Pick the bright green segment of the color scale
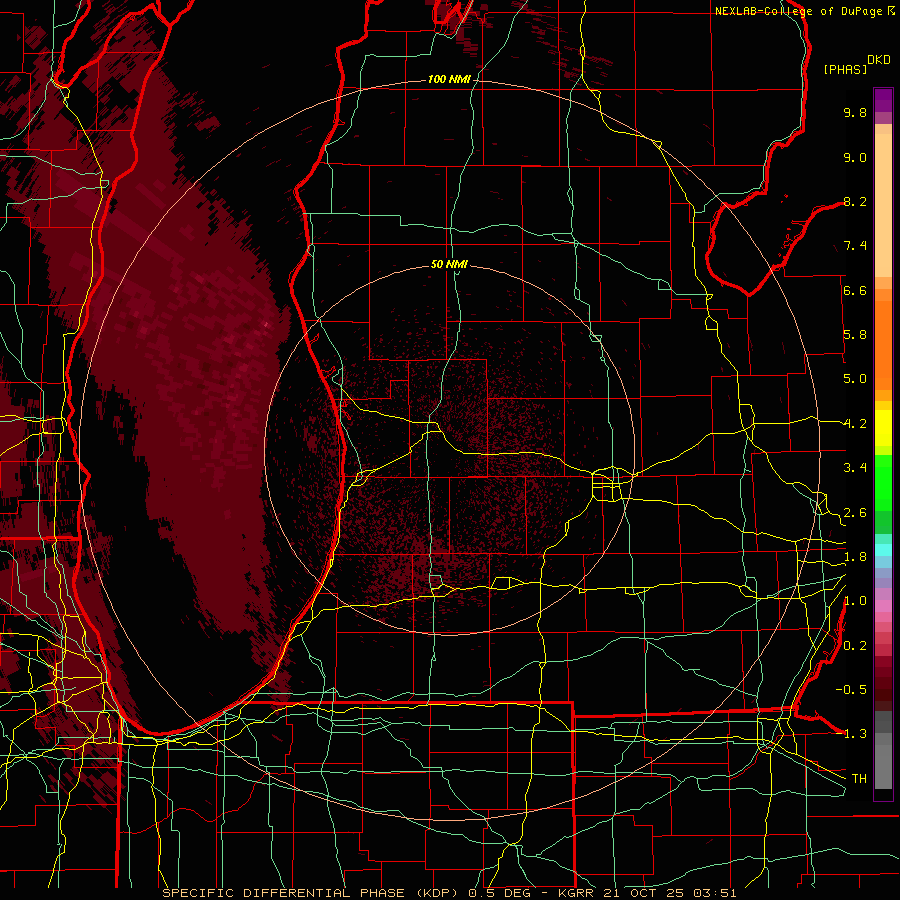900x900 pixels. (x=883, y=482)
